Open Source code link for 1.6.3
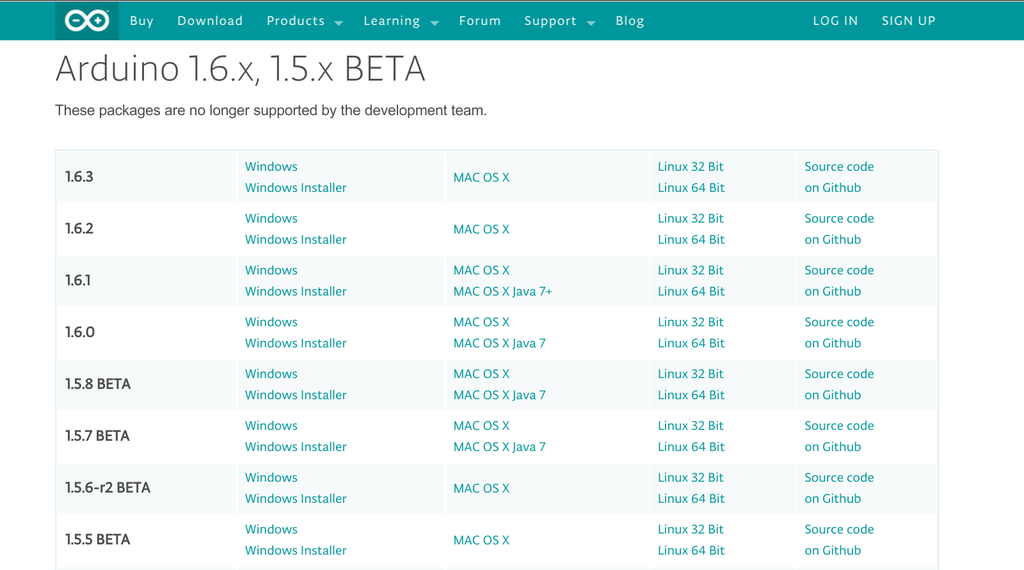Screen dimensions: 1024x570 pyautogui.click(x=839, y=166)
